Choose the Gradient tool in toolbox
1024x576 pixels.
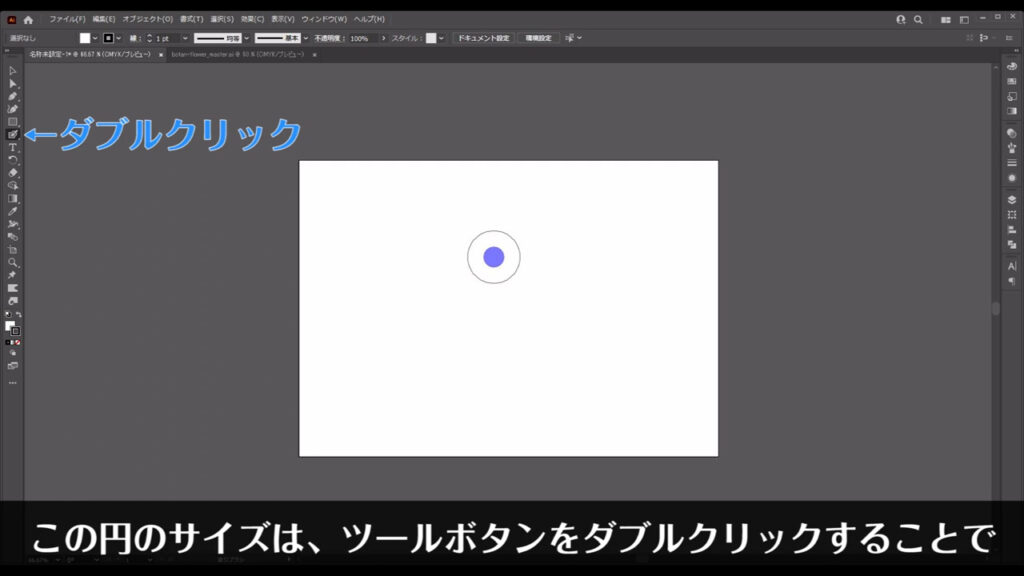pyautogui.click(x=12, y=199)
